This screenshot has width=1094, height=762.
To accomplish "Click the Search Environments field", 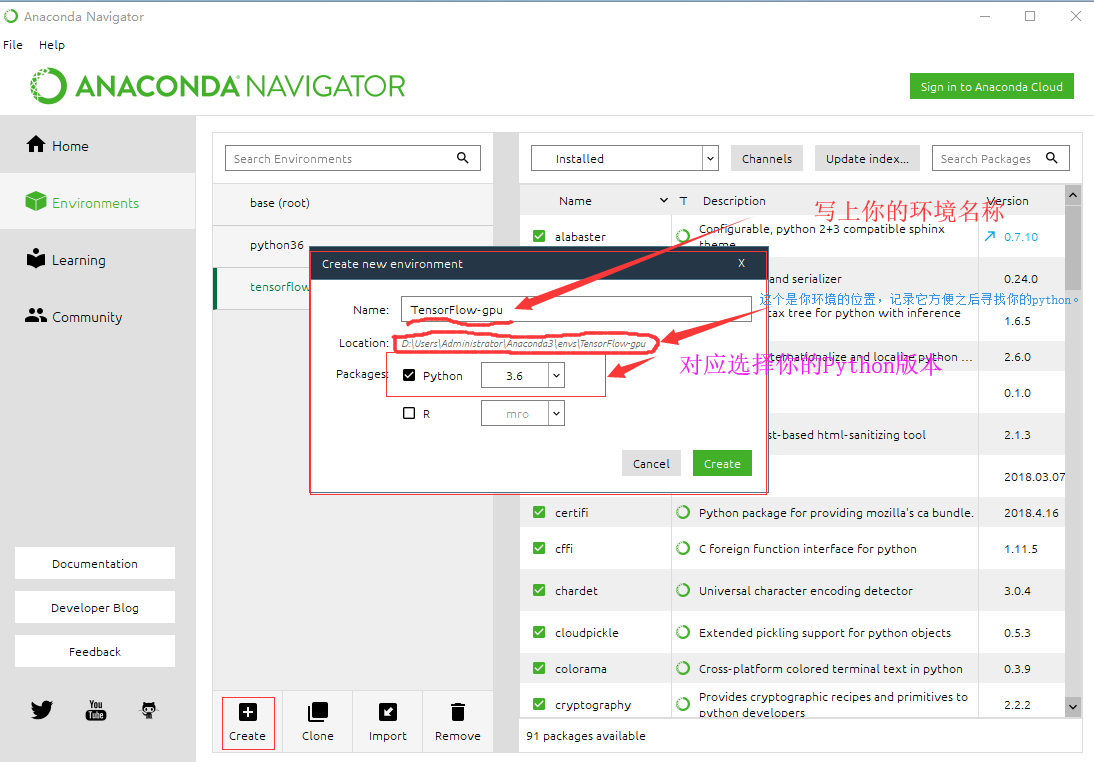I will point(352,158).
